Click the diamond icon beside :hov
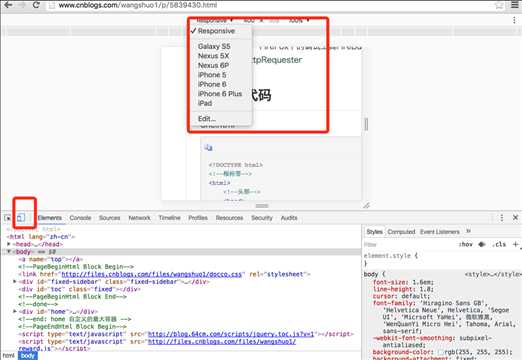The image size is (522, 360). (x=482, y=244)
